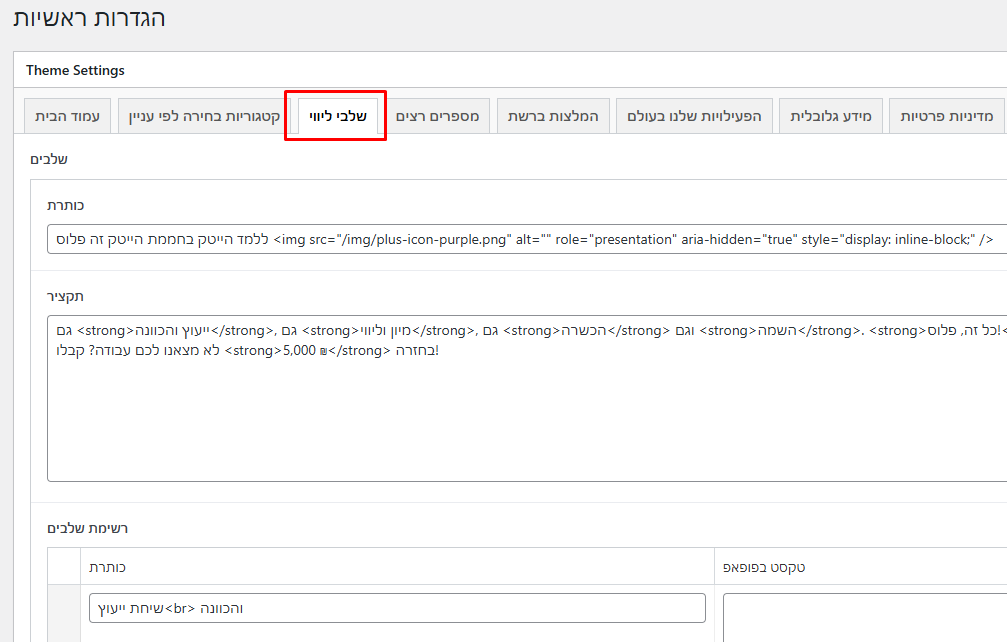
Task: Click the repeater row handle beside שיחת ייעוץ
Action: click(x=64, y=612)
